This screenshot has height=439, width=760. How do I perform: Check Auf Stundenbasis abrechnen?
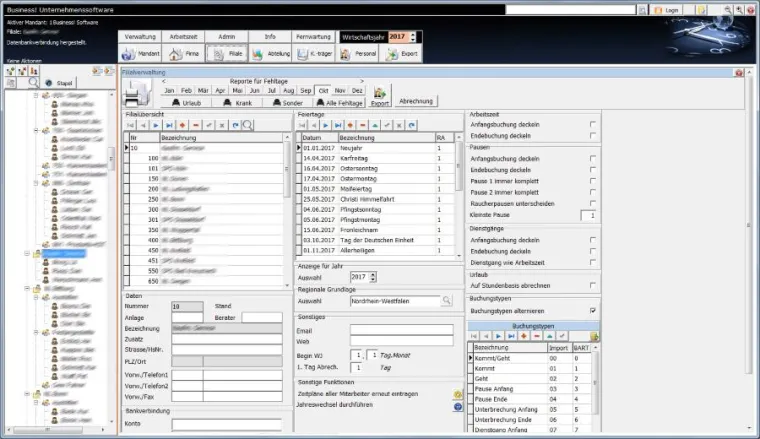pos(593,286)
